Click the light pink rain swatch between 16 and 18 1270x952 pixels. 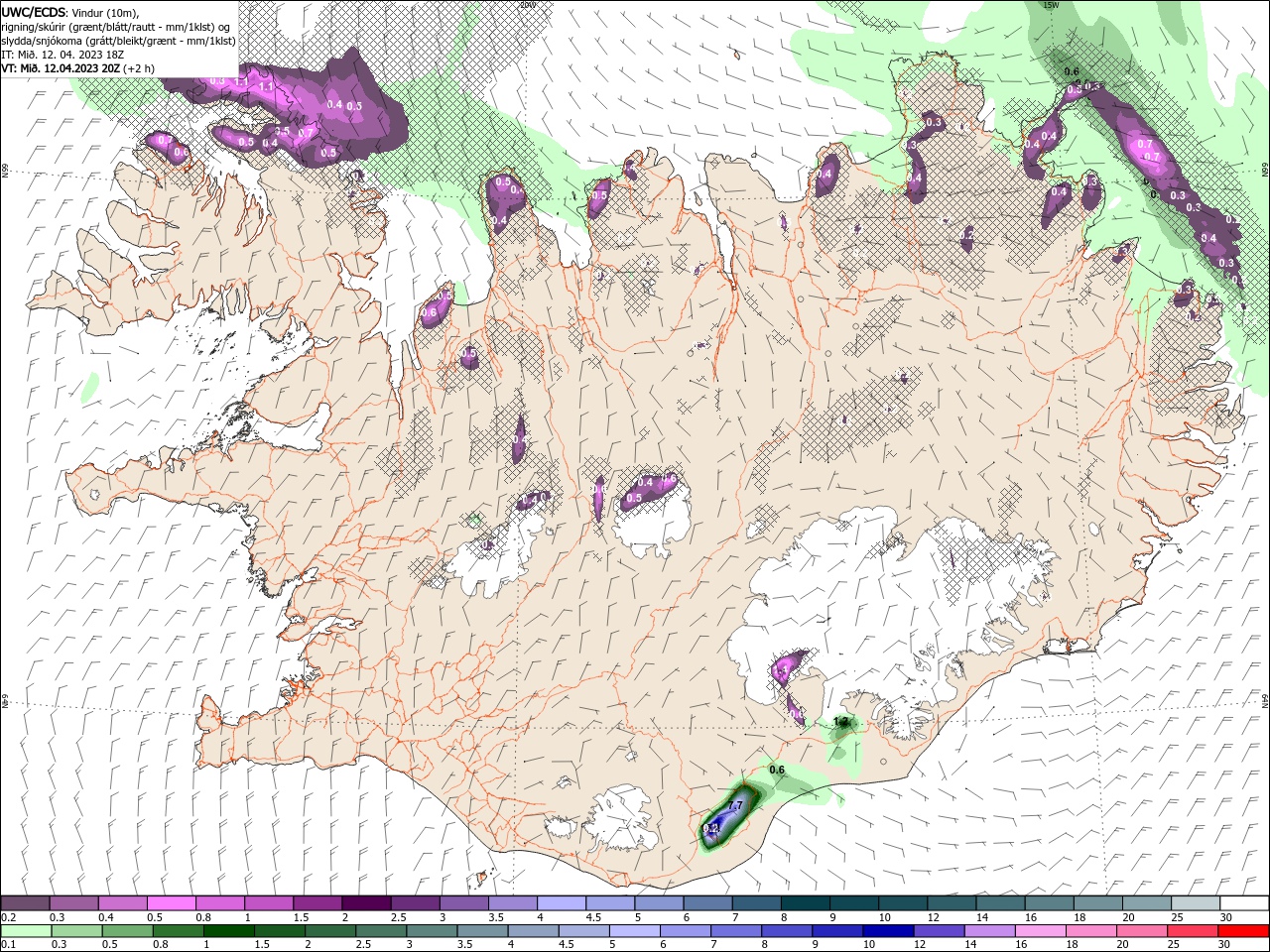pyautogui.click(x=1040, y=931)
